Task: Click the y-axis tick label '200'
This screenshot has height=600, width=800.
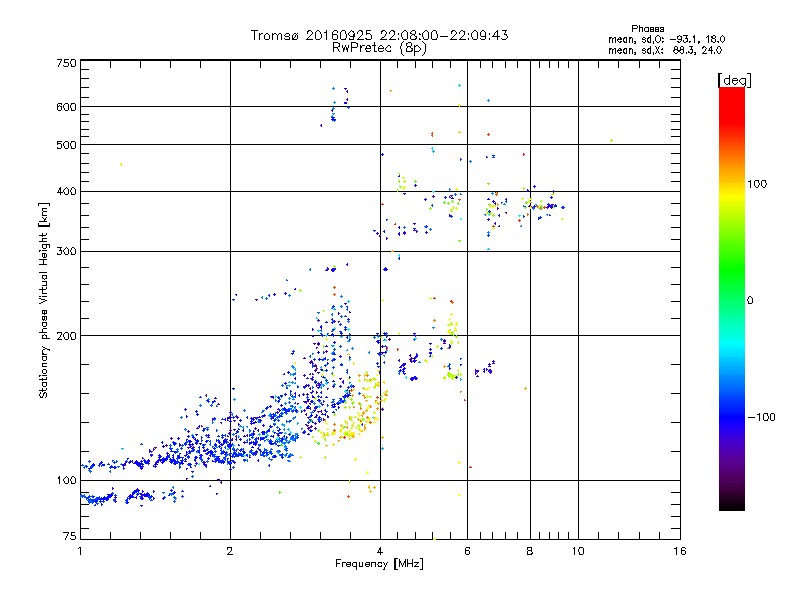Action: pyautogui.click(x=66, y=336)
